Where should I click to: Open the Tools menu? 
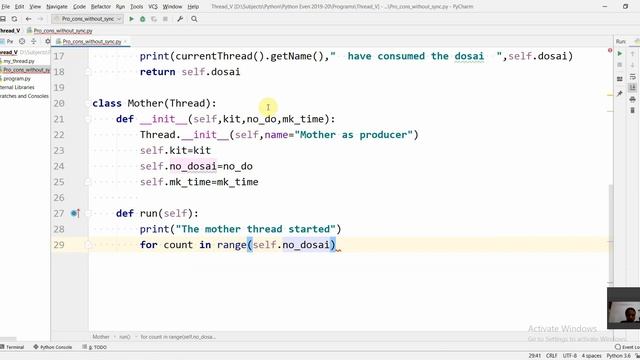136,7
